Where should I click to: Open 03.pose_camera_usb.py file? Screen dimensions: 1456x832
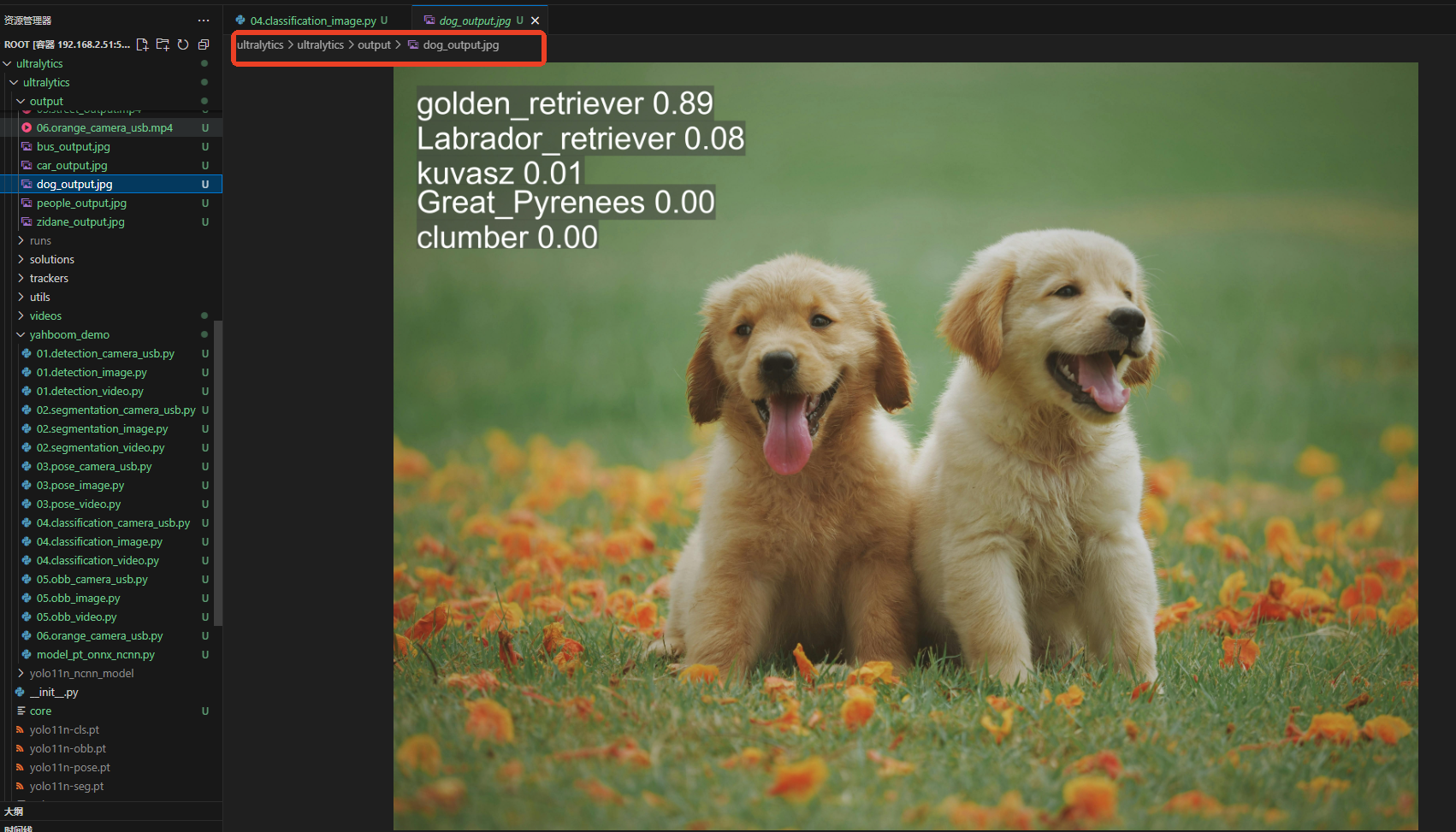[111, 466]
